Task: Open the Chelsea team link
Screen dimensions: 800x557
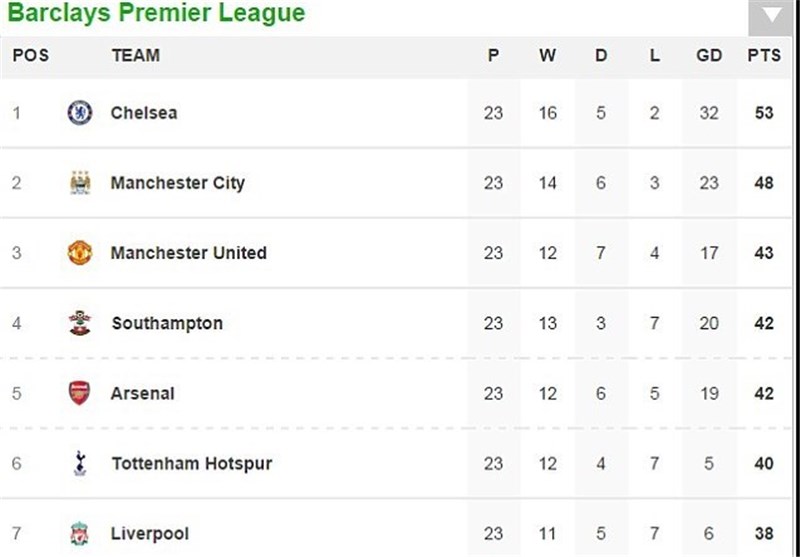Action: pos(144,113)
